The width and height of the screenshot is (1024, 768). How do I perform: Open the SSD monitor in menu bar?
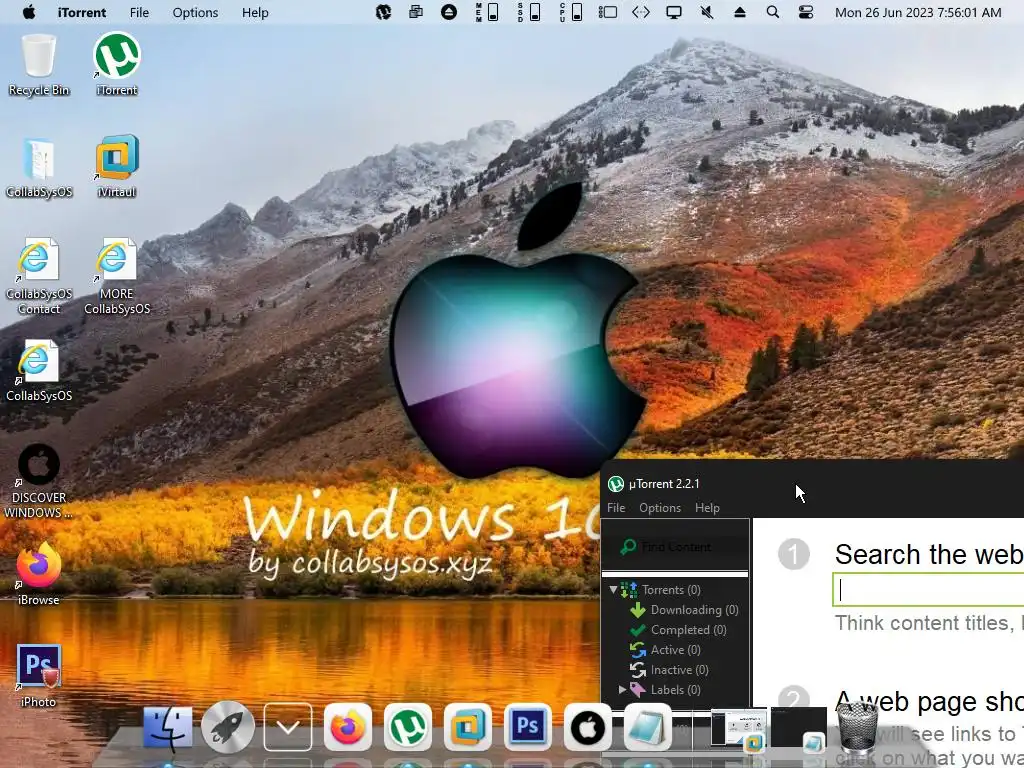(529, 12)
